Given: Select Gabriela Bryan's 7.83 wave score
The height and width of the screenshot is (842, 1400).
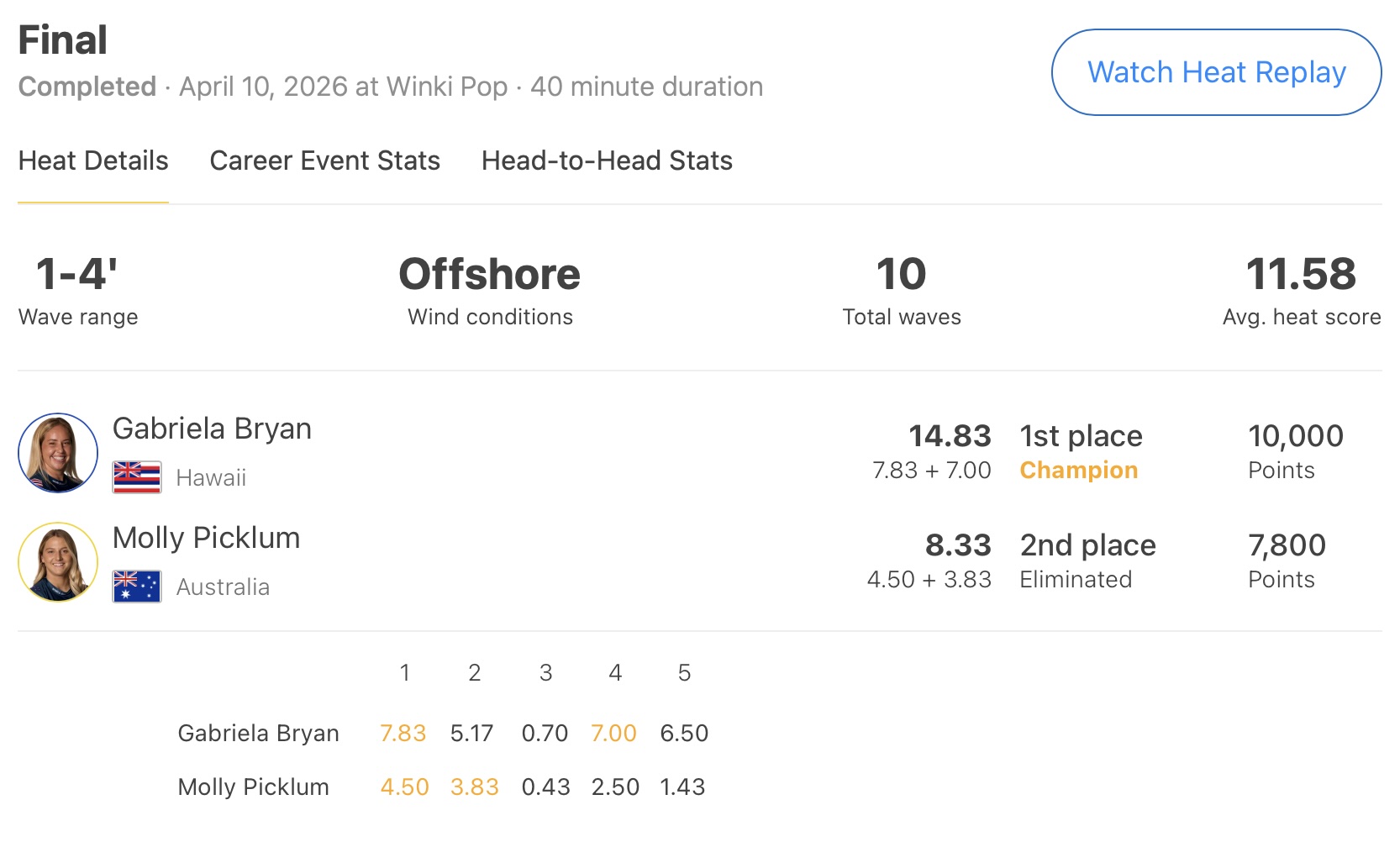Looking at the screenshot, I should pos(403,734).
